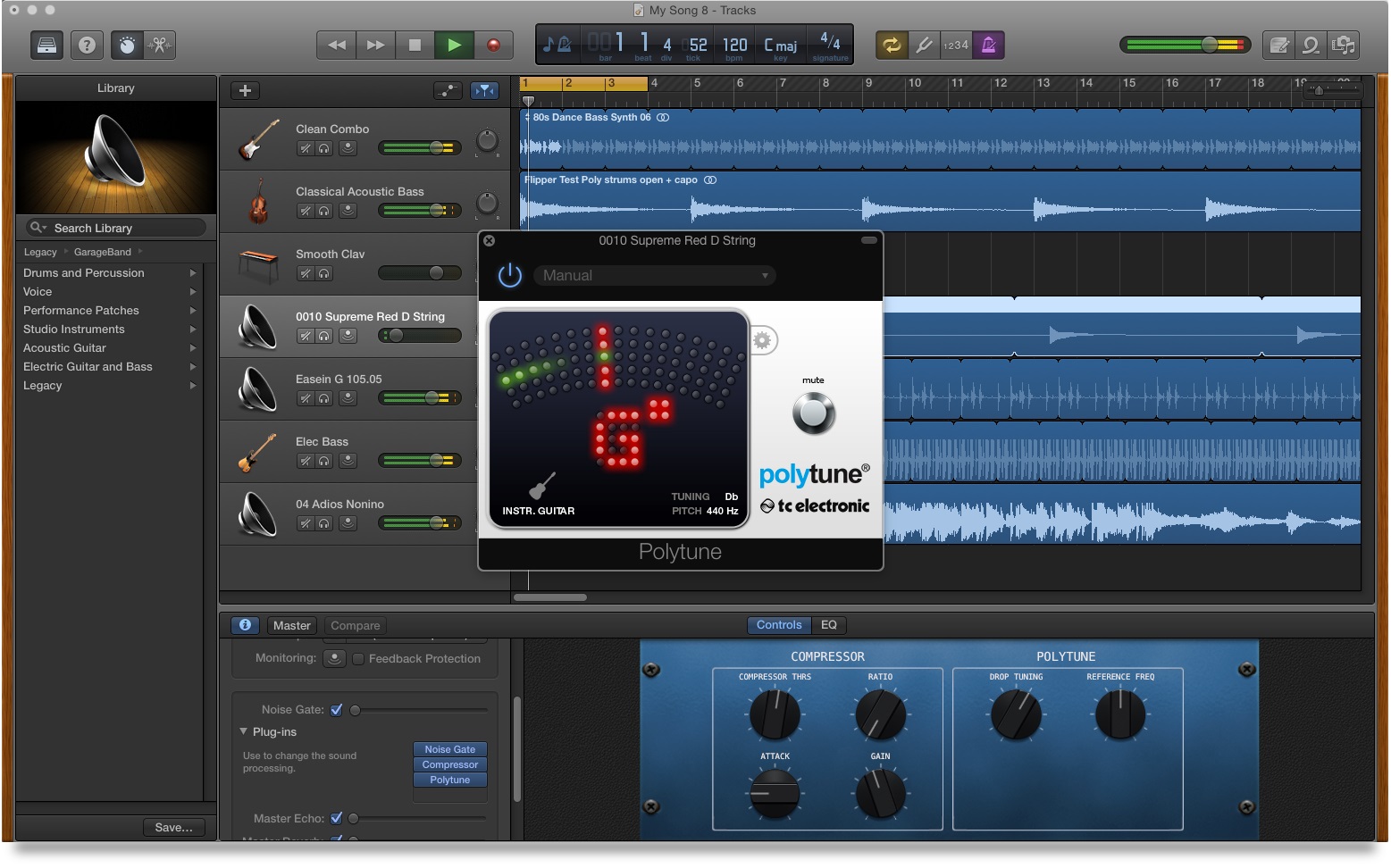Expand Studio Instruments category
The image size is (1391, 868).
click(x=192, y=330)
